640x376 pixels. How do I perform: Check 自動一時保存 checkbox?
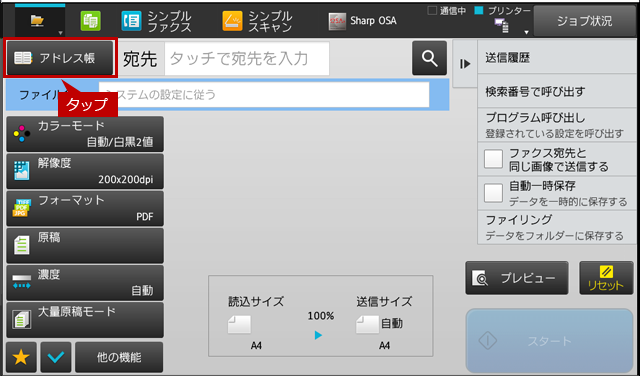[493, 193]
